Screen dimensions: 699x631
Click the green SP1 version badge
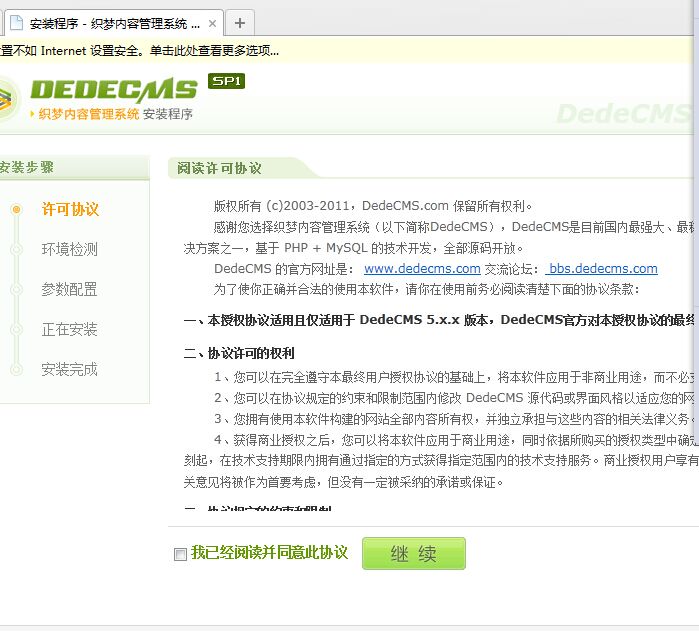coord(226,81)
